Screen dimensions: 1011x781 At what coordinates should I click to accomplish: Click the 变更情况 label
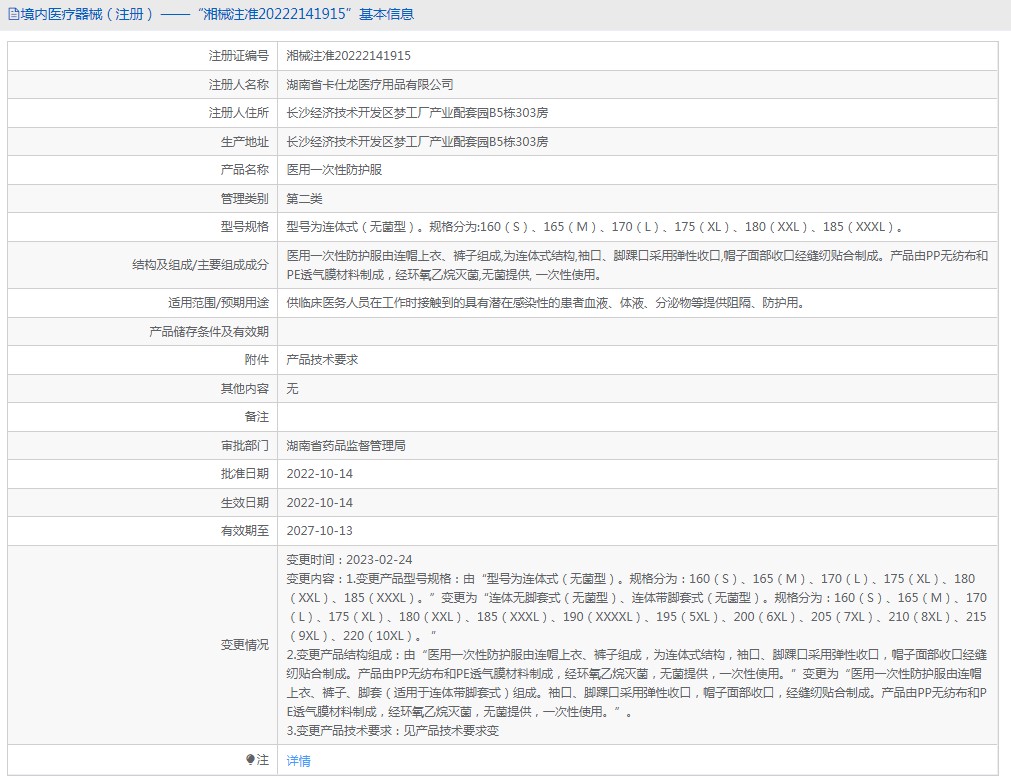coord(244,645)
